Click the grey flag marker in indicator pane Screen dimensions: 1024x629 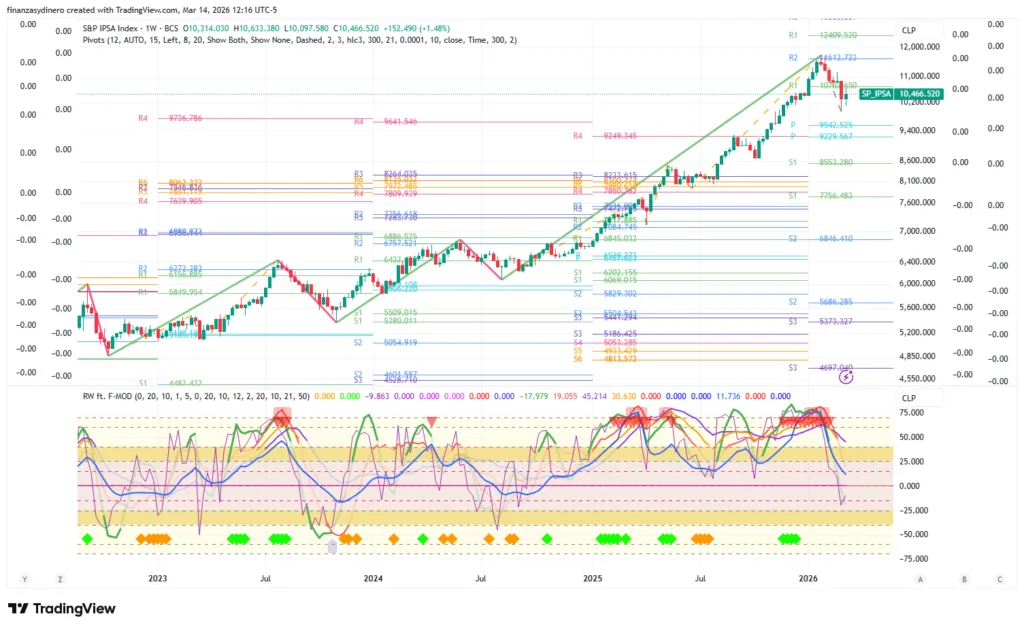pos(333,545)
